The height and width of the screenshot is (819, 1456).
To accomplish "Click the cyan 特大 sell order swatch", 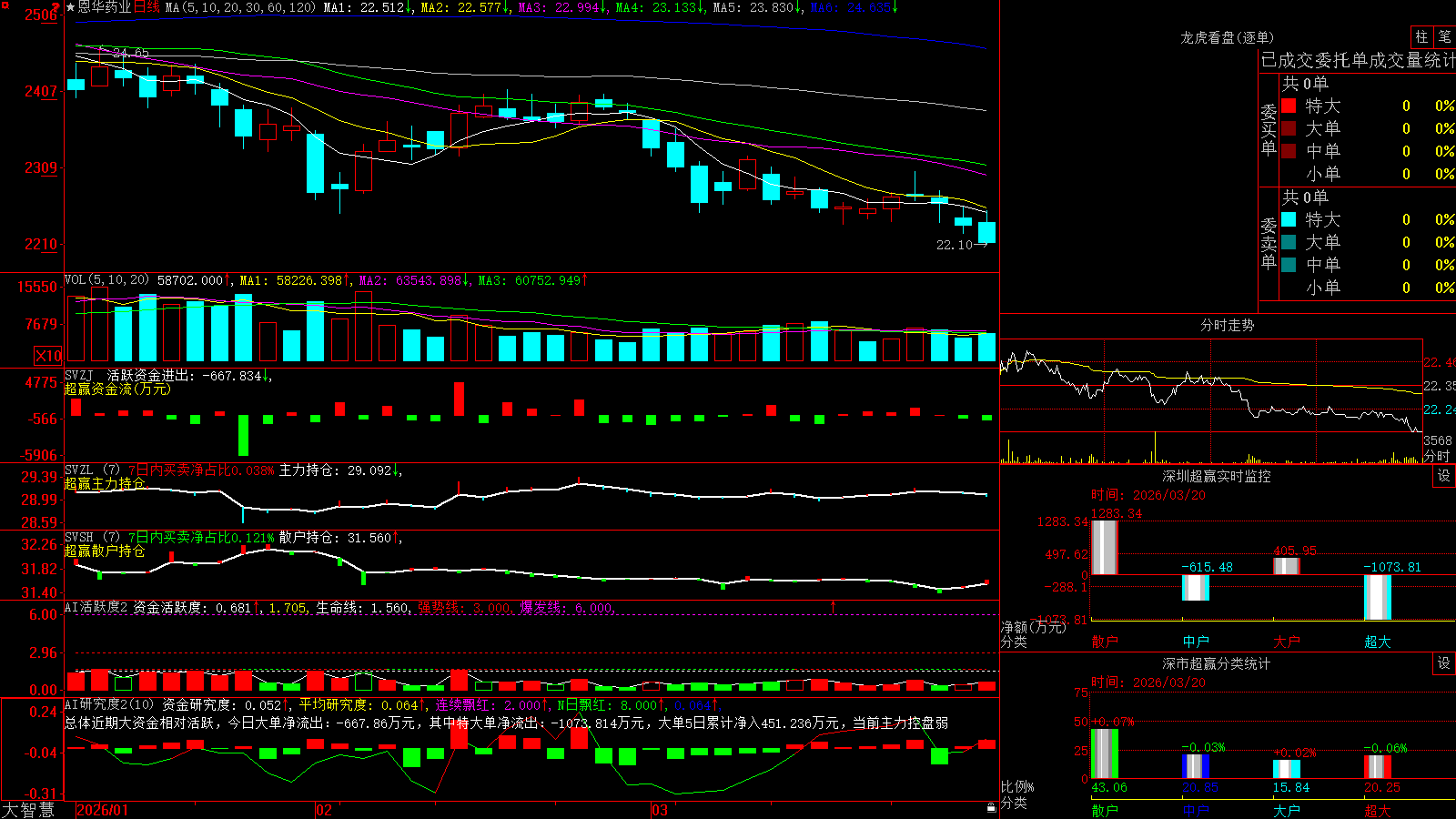I will [1289, 219].
